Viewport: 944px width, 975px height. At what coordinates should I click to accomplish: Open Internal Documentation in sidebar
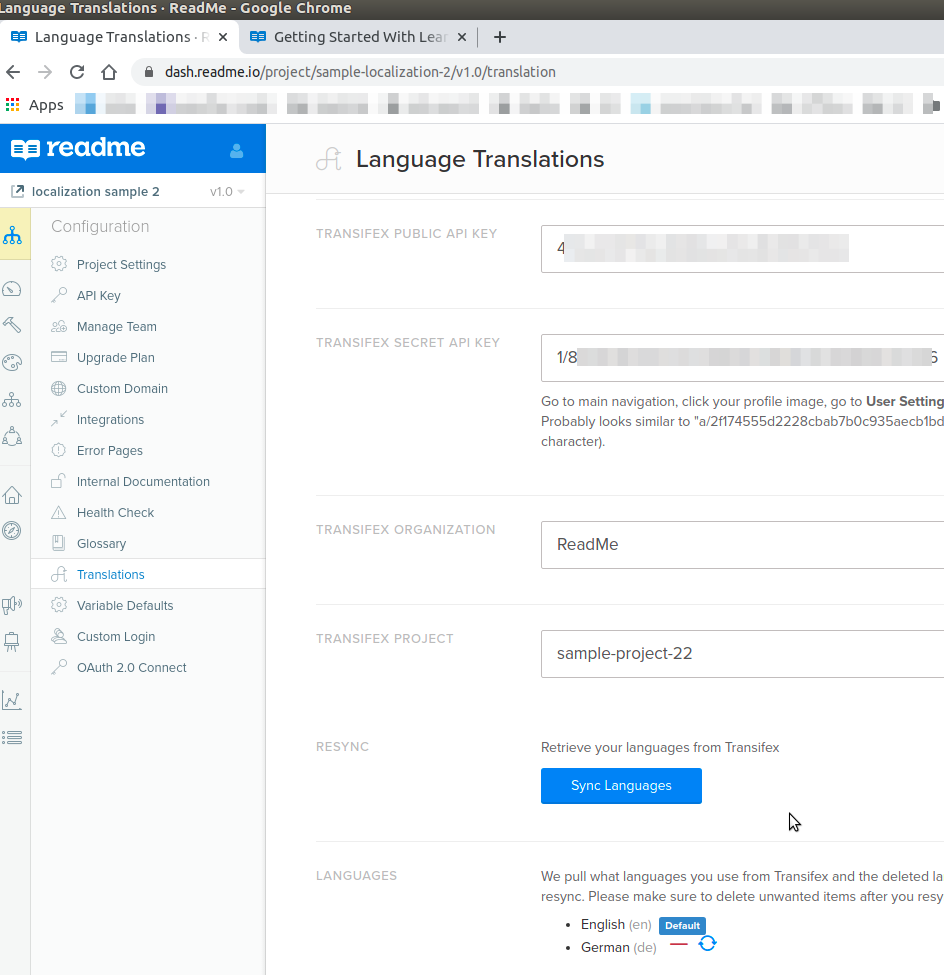coord(143,482)
